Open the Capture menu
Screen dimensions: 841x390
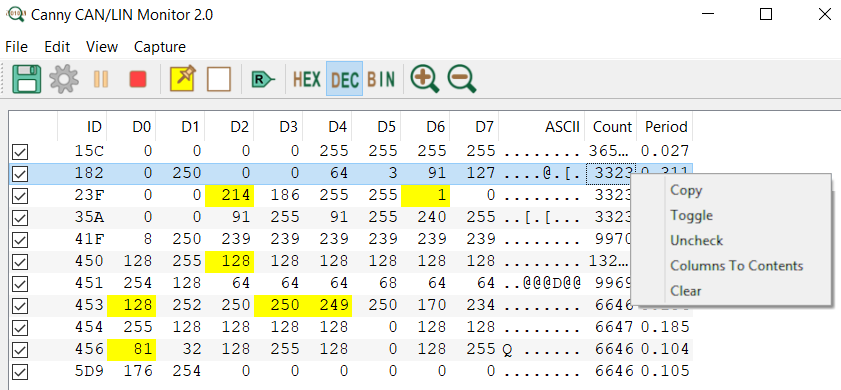coord(160,47)
